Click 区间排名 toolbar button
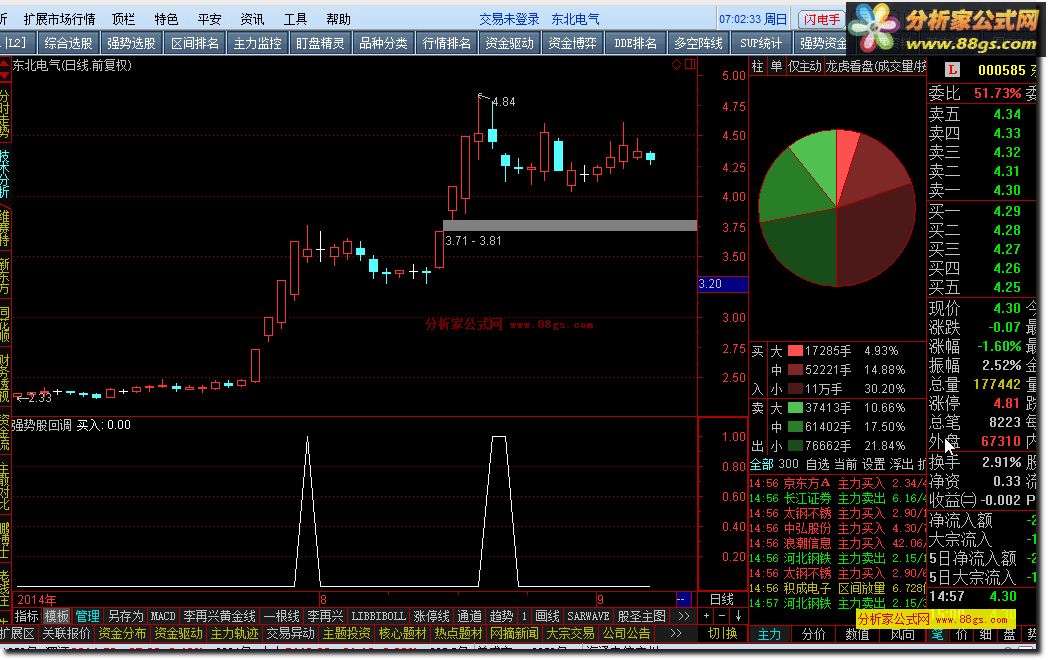The image size is (1048, 660). (194, 43)
